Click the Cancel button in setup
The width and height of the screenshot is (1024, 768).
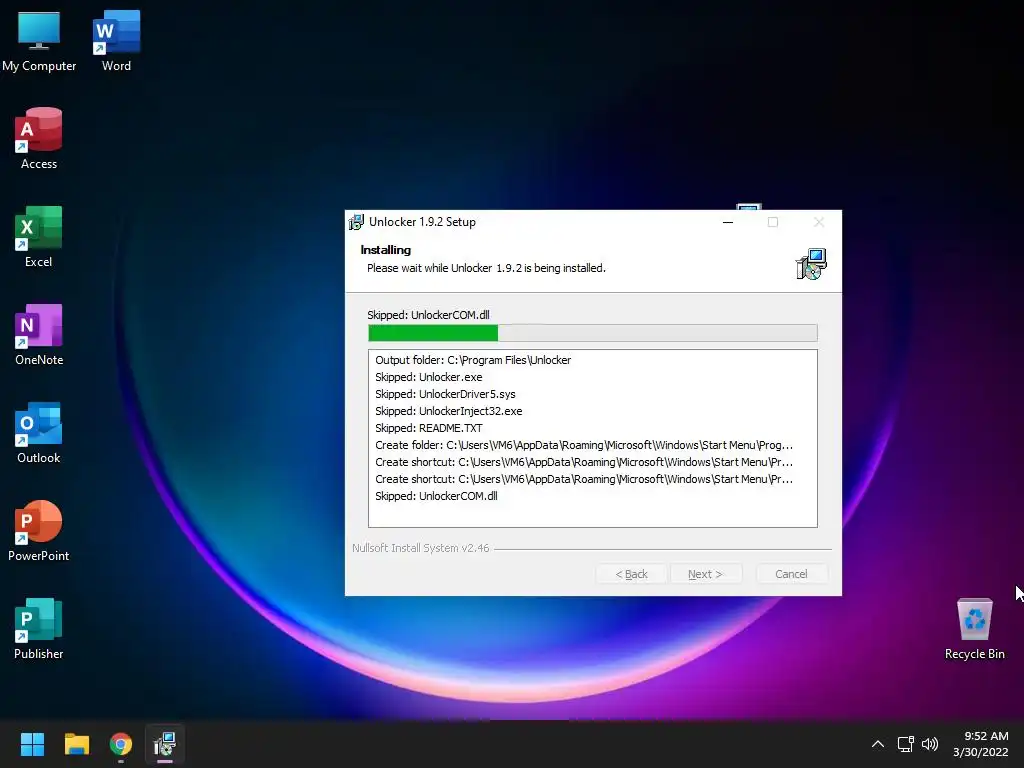pyautogui.click(x=792, y=574)
